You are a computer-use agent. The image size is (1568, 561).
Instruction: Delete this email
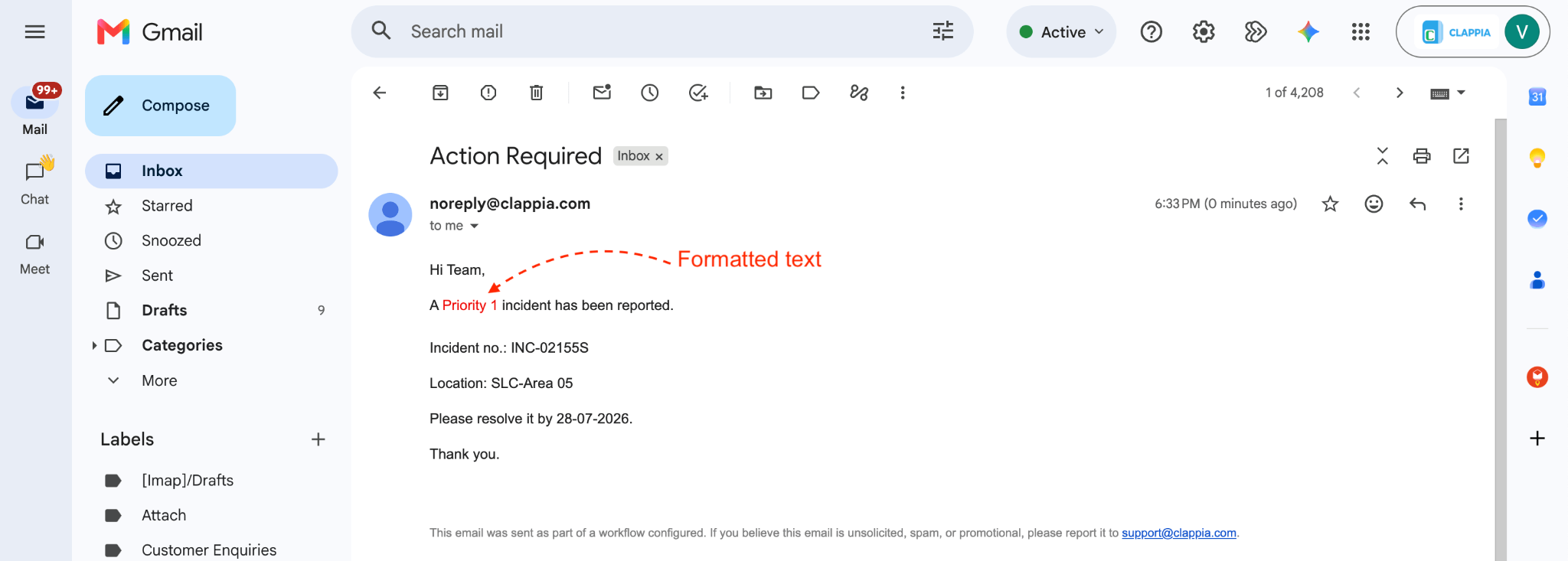click(536, 93)
